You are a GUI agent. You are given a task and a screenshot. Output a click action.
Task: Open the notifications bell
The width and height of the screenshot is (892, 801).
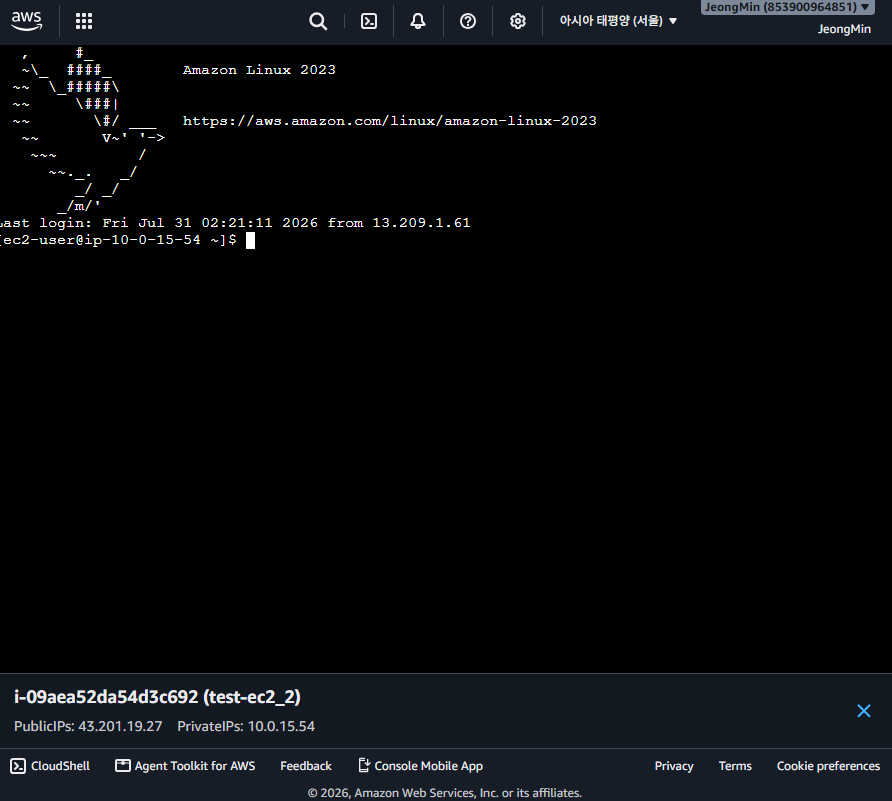click(418, 21)
